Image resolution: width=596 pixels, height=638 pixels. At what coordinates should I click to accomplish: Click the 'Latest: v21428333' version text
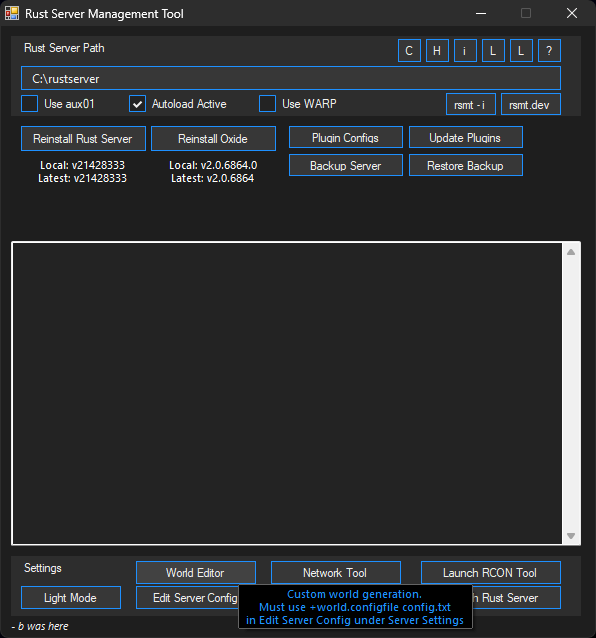[x=82, y=178]
